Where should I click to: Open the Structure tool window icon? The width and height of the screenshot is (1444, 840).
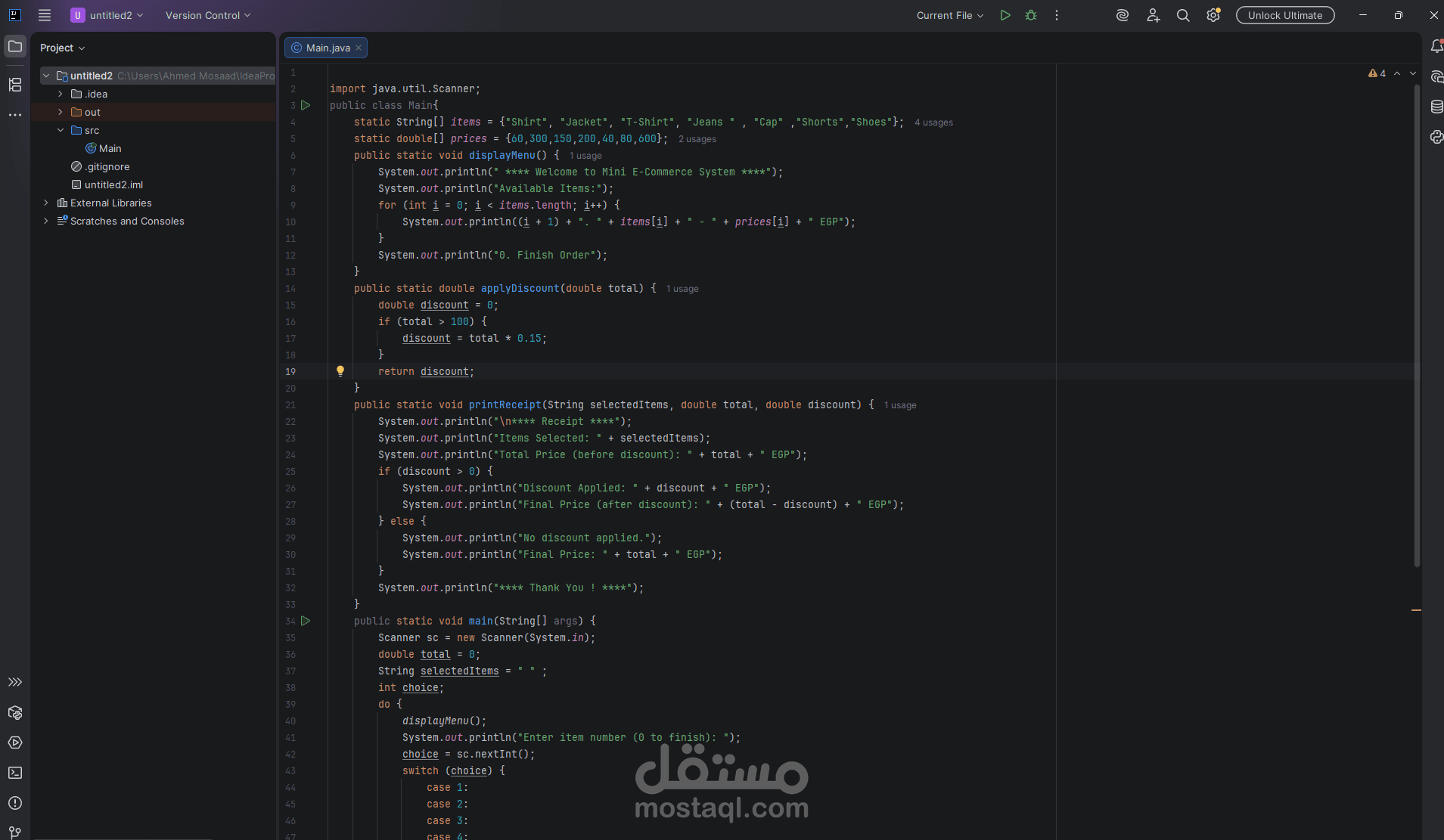(15, 85)
